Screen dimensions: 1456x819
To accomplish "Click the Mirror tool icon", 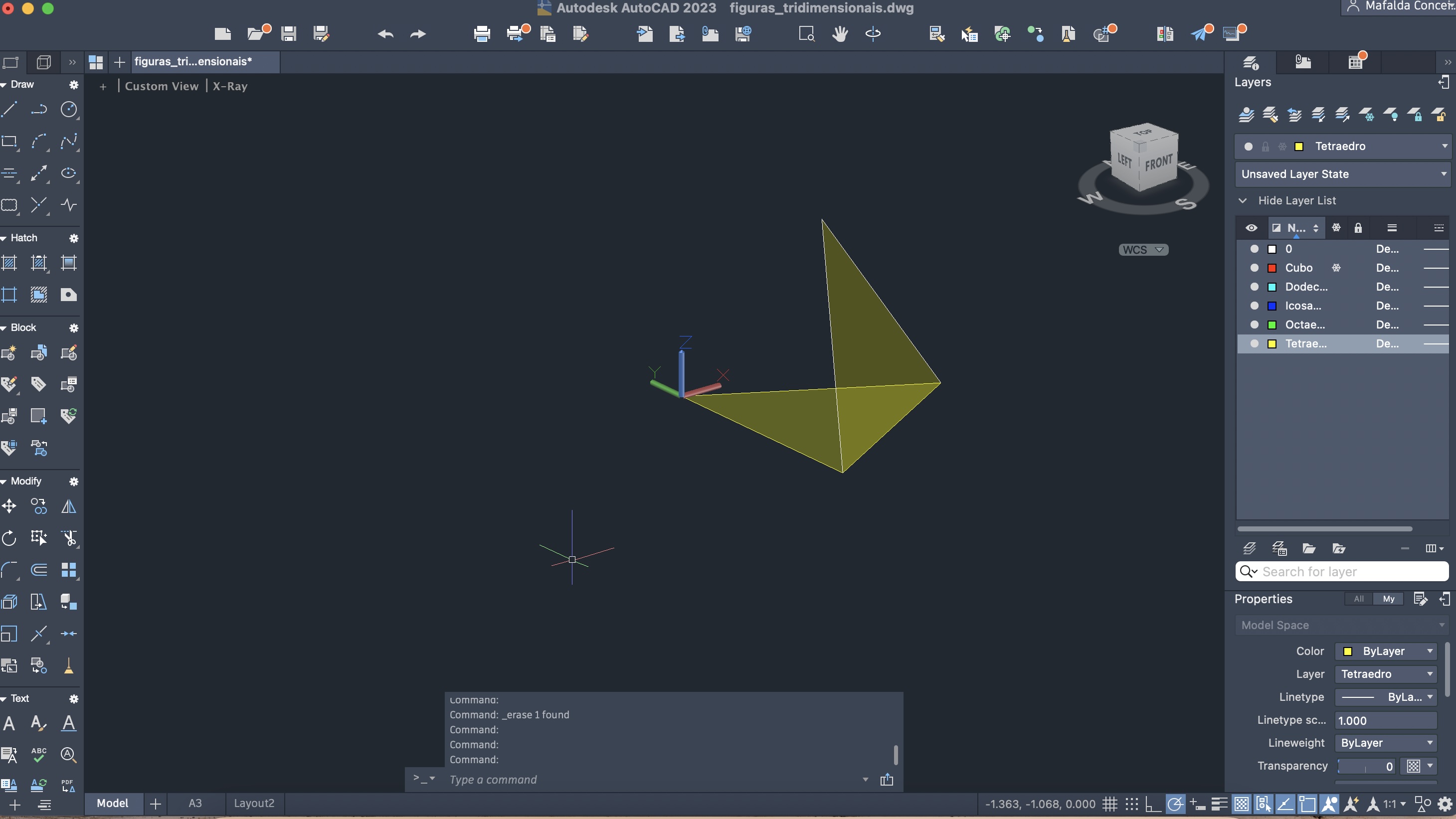I will tap(68, 506).
